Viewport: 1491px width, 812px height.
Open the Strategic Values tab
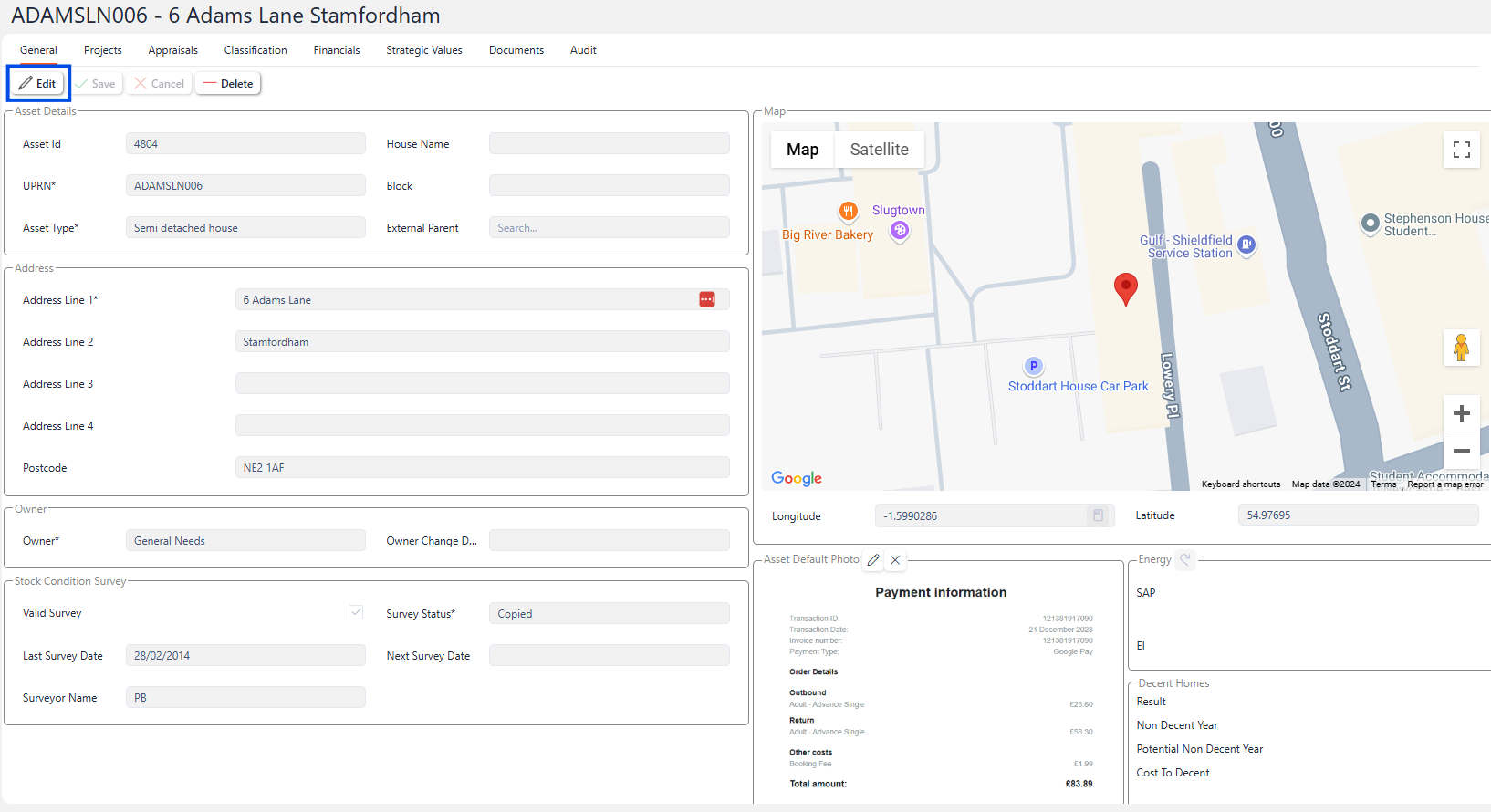point(423,50)
